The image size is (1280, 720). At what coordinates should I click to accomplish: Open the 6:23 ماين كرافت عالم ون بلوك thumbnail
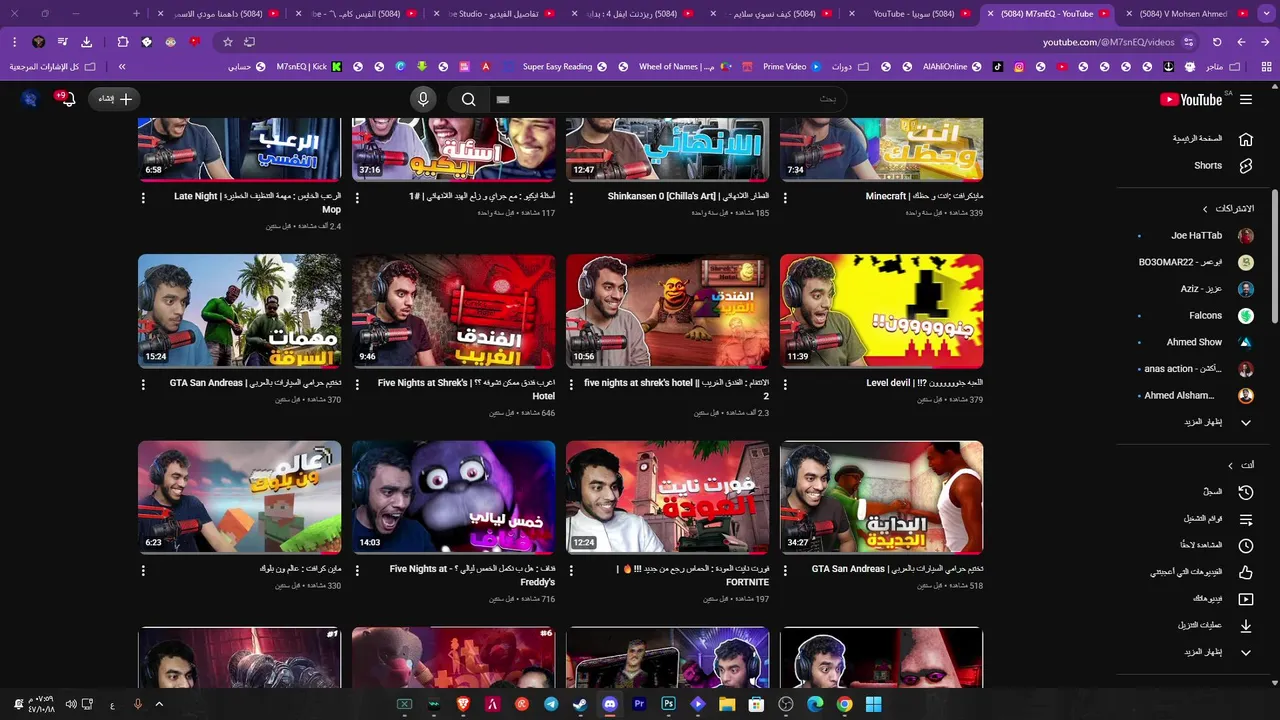240,497
